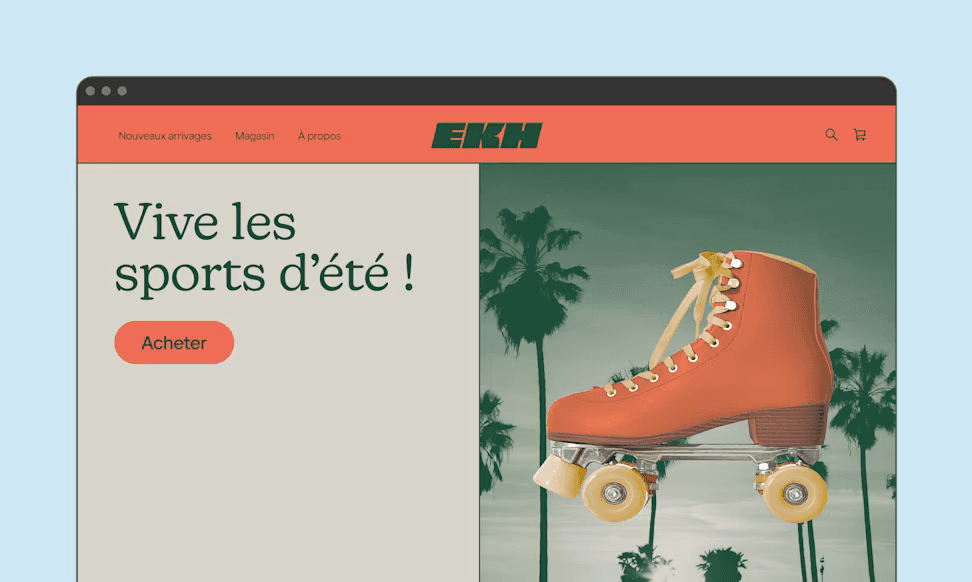972x582 pixels.
Task: Click the front yellow skate wheel
Action: point(615,493)
